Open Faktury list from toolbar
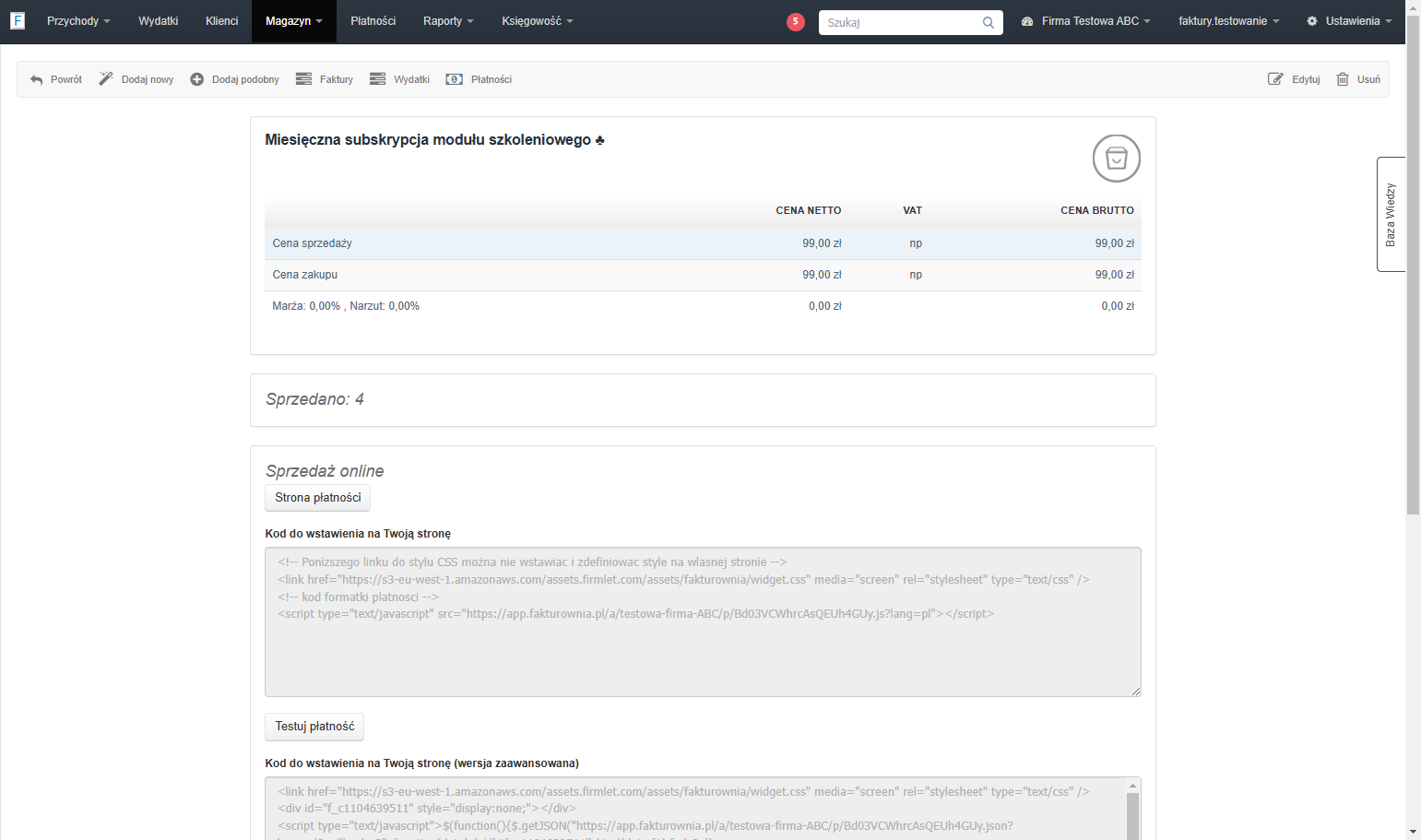The width and height of the screenshot is (1421, 840). (x=325, y=79)
